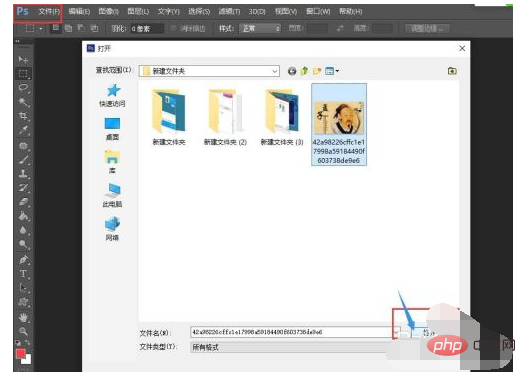Image resolution: width=526 pixels, height=378 pixels.
Task: Select the Path Selection tool
Action: (23, 288)
